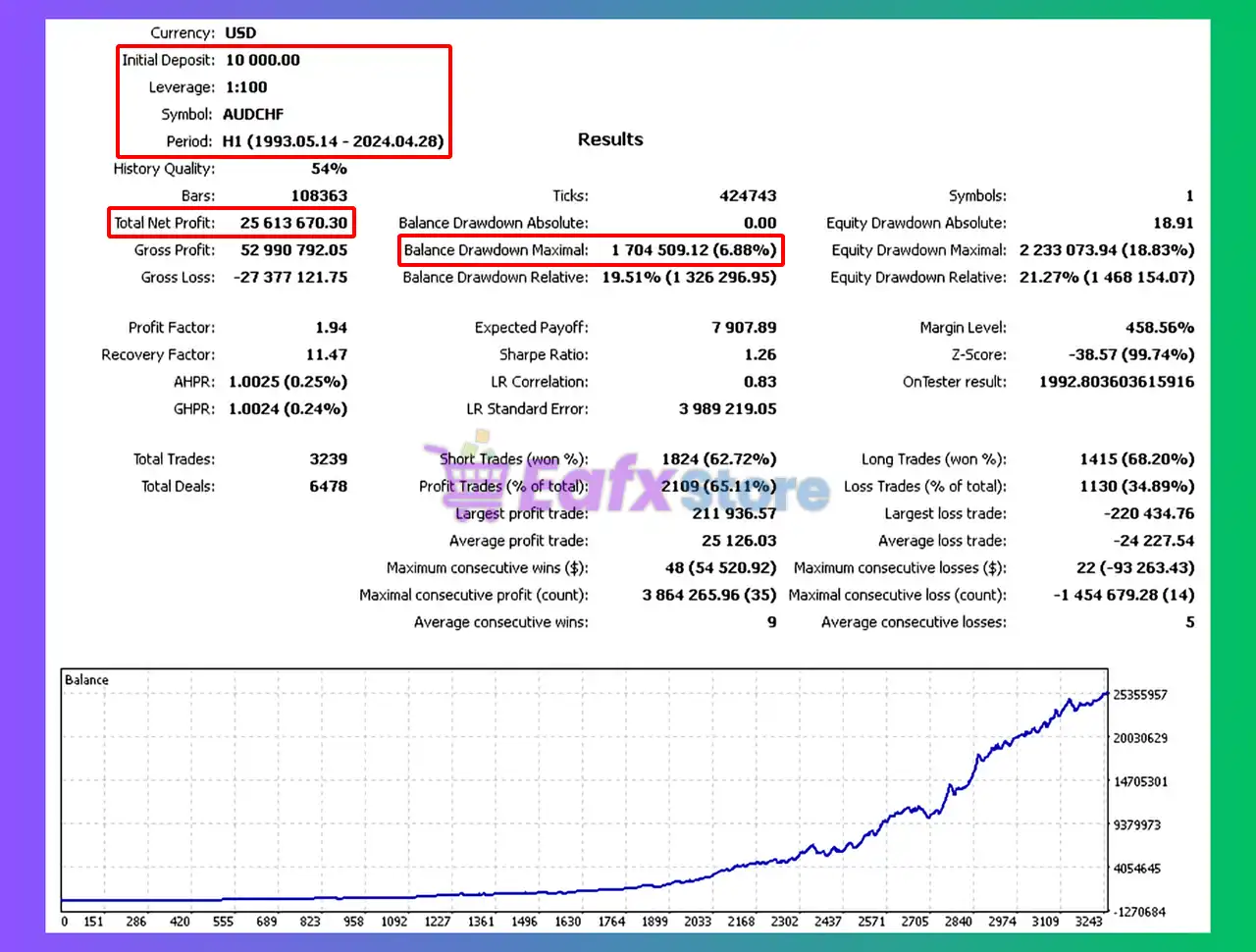Click the AUDCHF symbol value

[253, 114]
